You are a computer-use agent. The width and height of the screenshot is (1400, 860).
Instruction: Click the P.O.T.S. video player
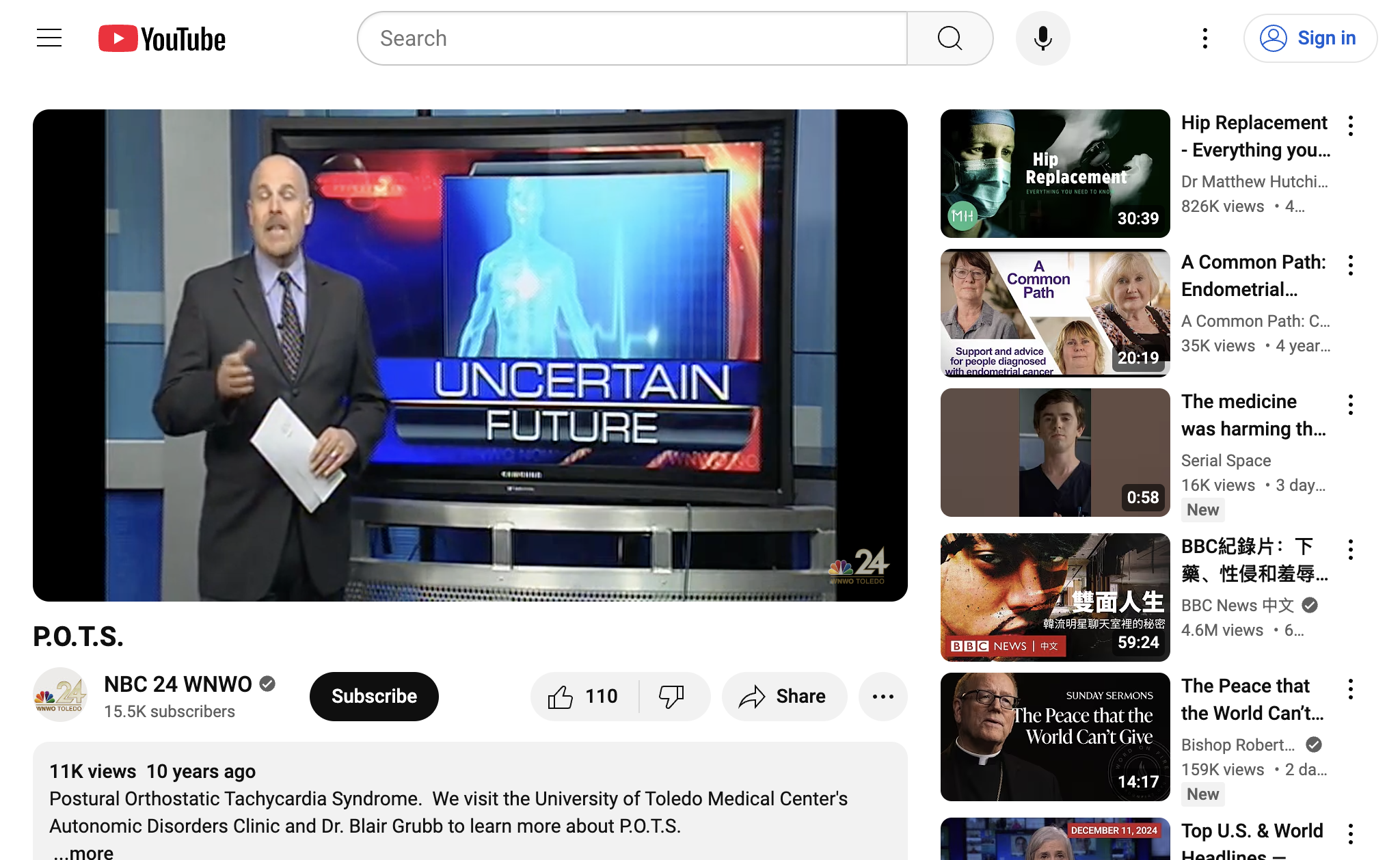pos(470,355)
